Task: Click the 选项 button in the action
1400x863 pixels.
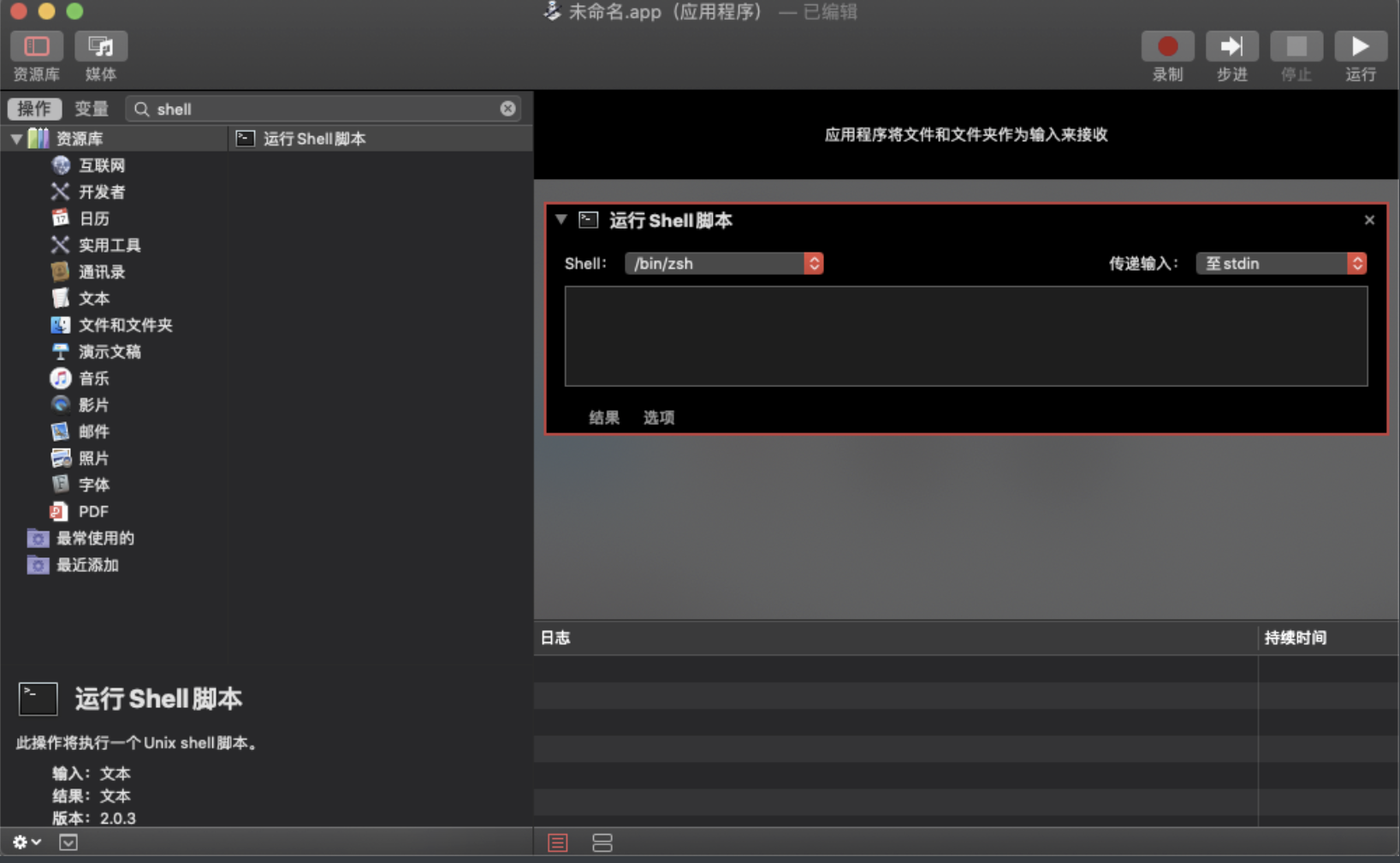Action: (x=659, y=418)
